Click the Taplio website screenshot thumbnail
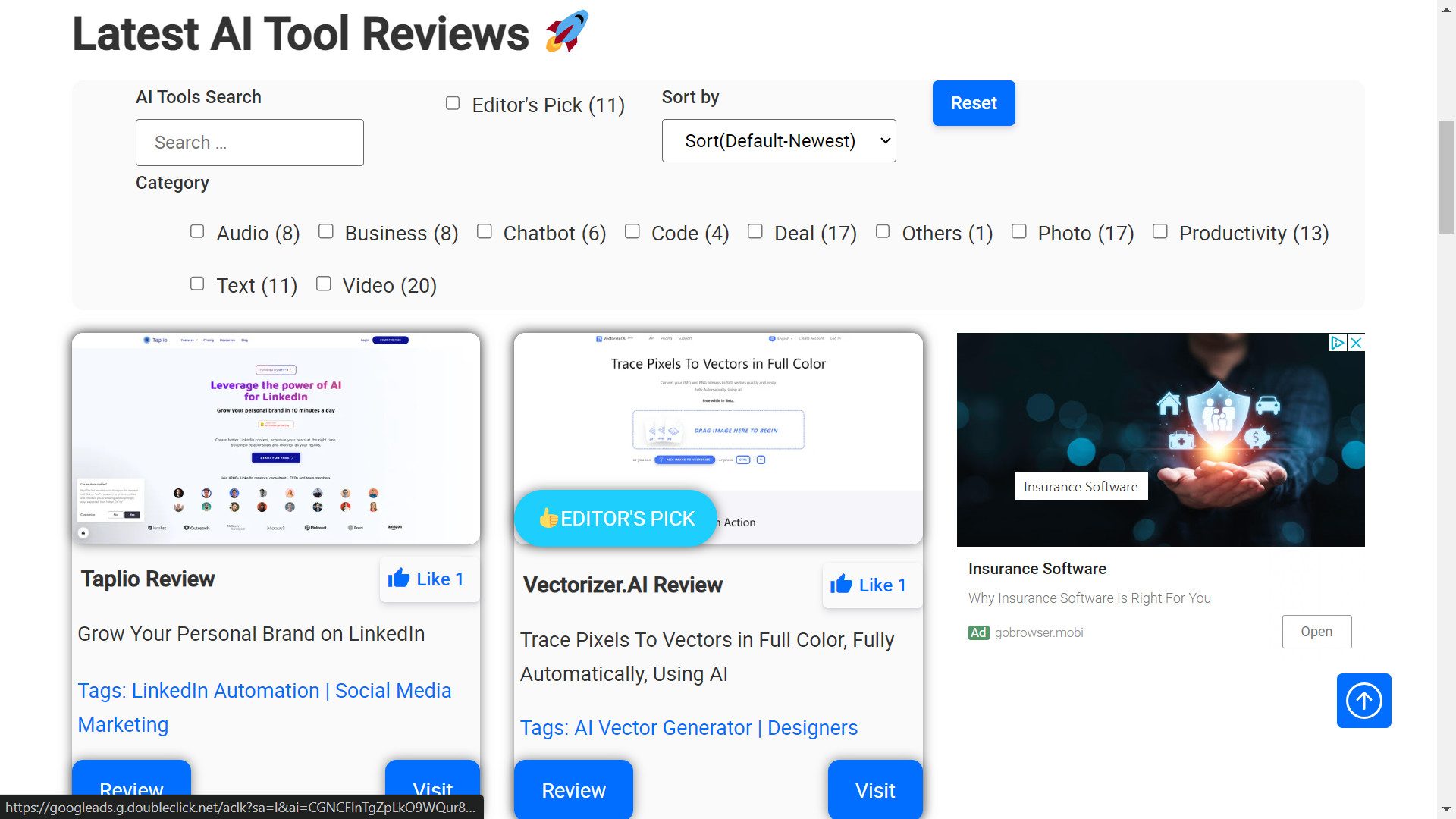The height and width of the screenshot is (819, 1456). click(x=276, y=438)
